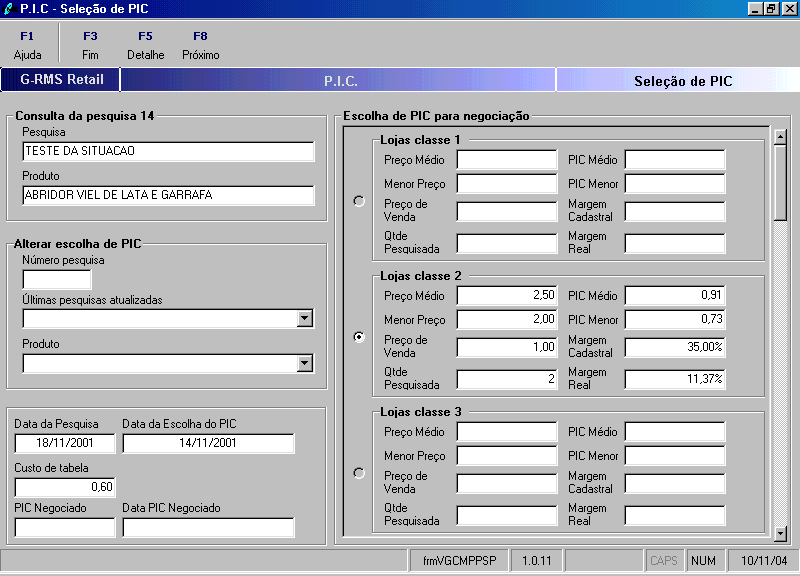Screen dimensions: 800x576
Task: Click the PIC Negociado field
Action: pyautogui.click(x=65, y=528)
